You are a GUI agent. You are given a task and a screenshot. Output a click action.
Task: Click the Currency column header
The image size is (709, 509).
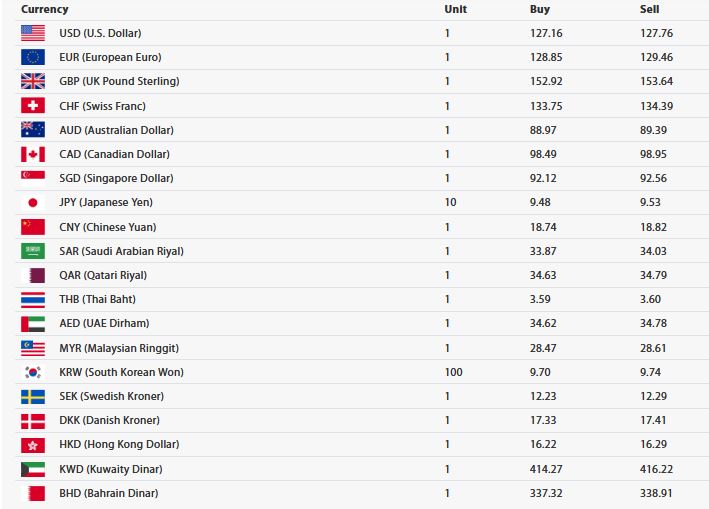[x=45, y=9]
